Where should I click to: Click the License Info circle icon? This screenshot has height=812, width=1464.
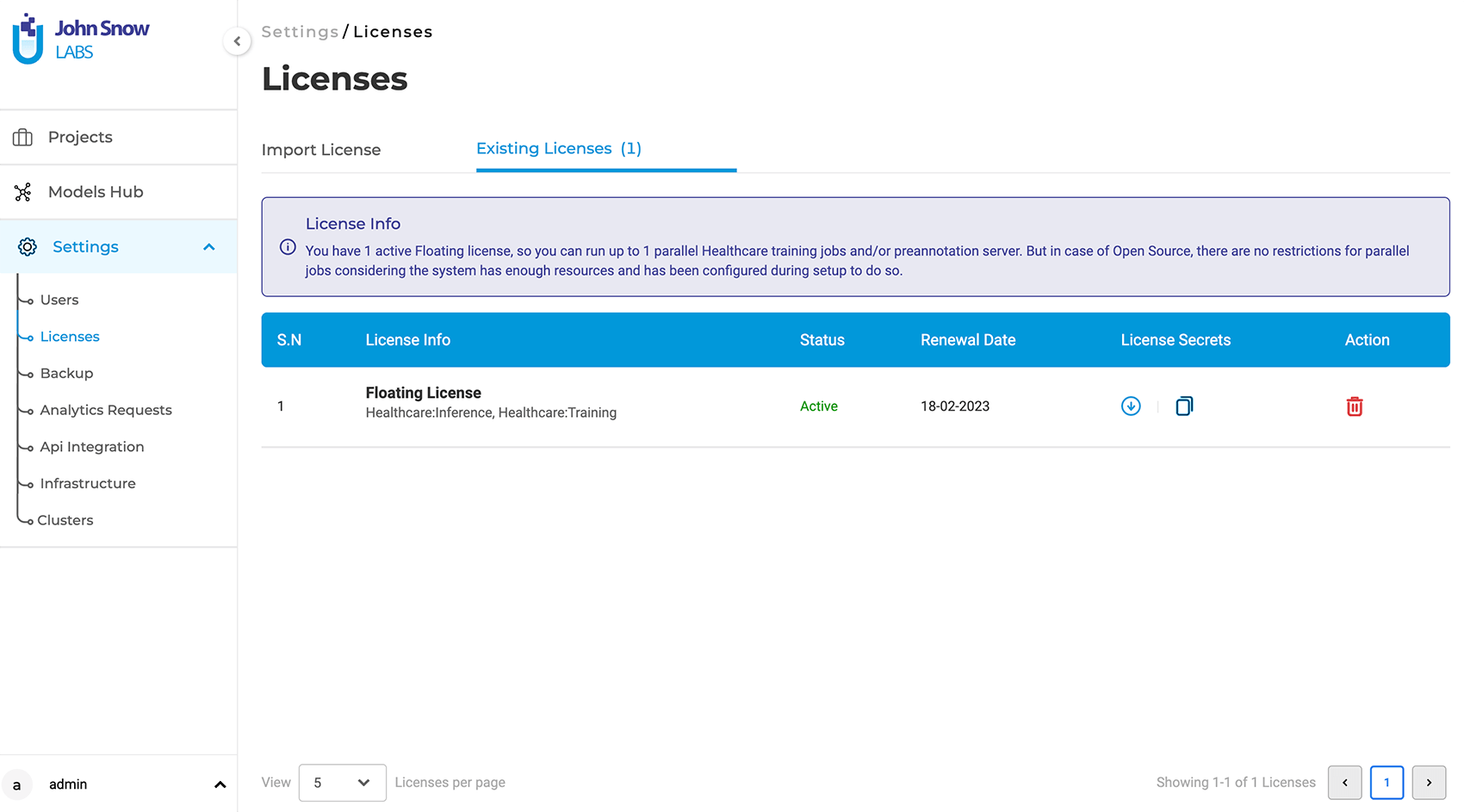coord(288,248)
